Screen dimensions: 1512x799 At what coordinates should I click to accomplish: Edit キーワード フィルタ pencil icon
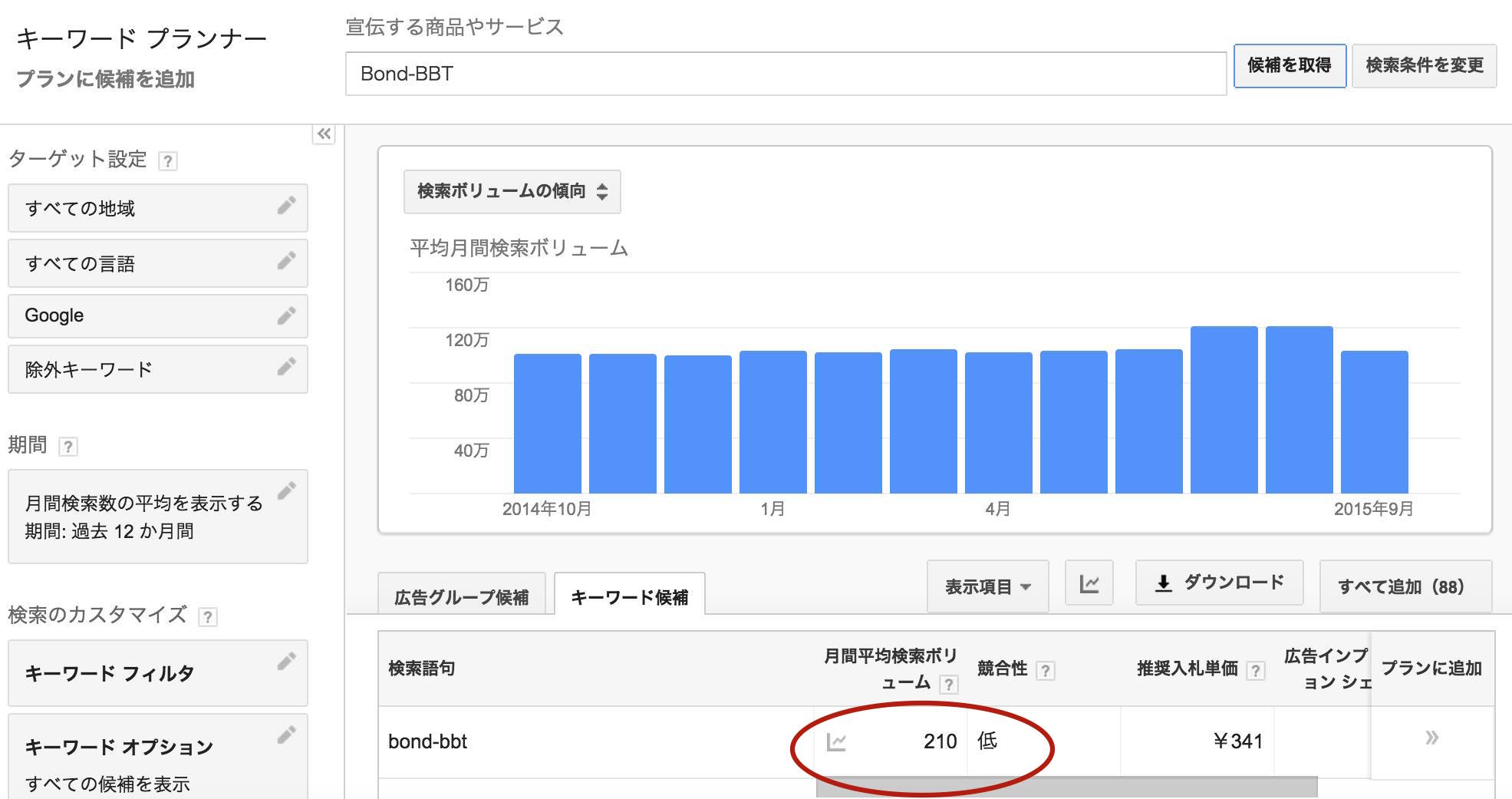[286, 661]
